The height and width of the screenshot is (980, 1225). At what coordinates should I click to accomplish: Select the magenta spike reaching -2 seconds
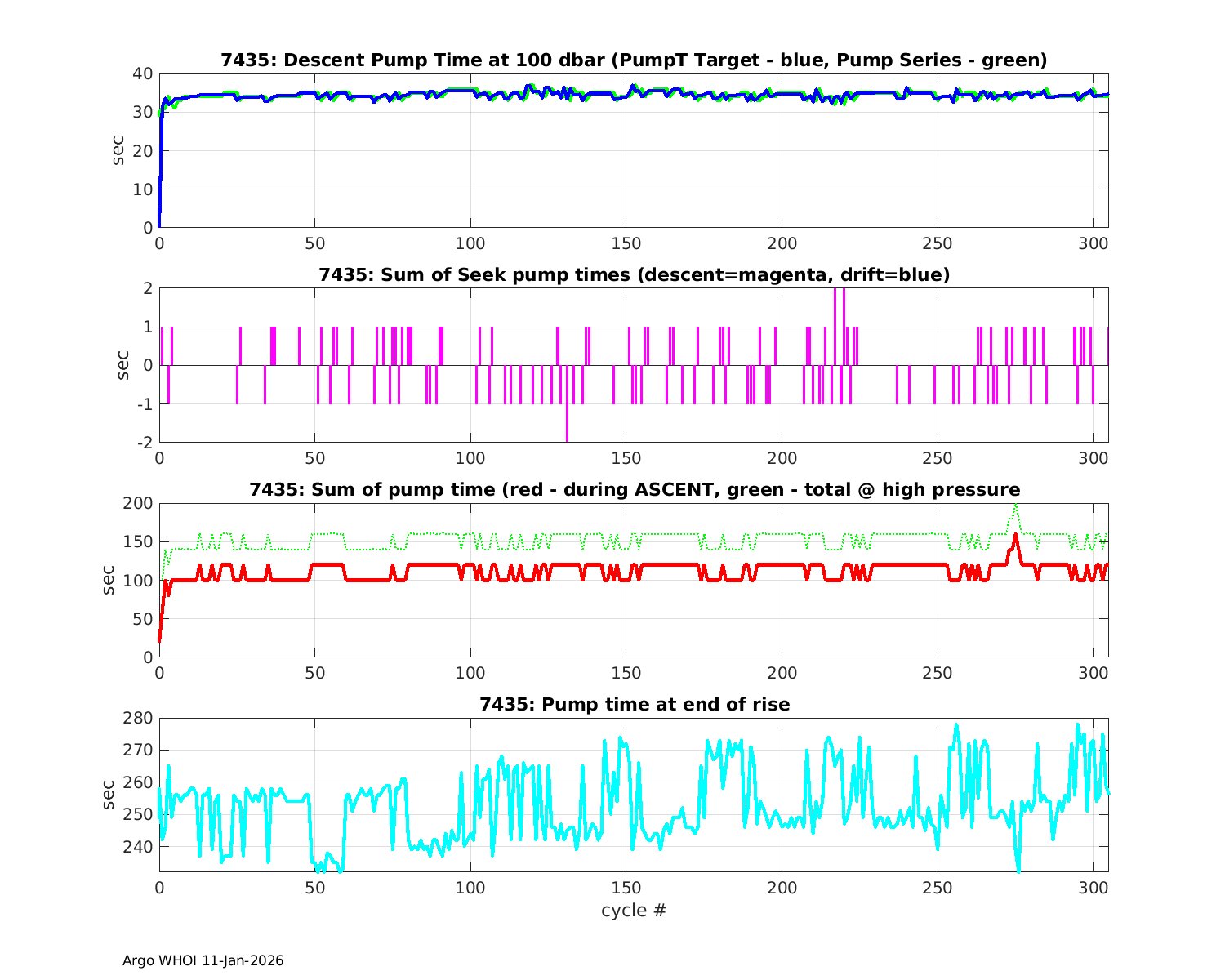click(567, 425)
